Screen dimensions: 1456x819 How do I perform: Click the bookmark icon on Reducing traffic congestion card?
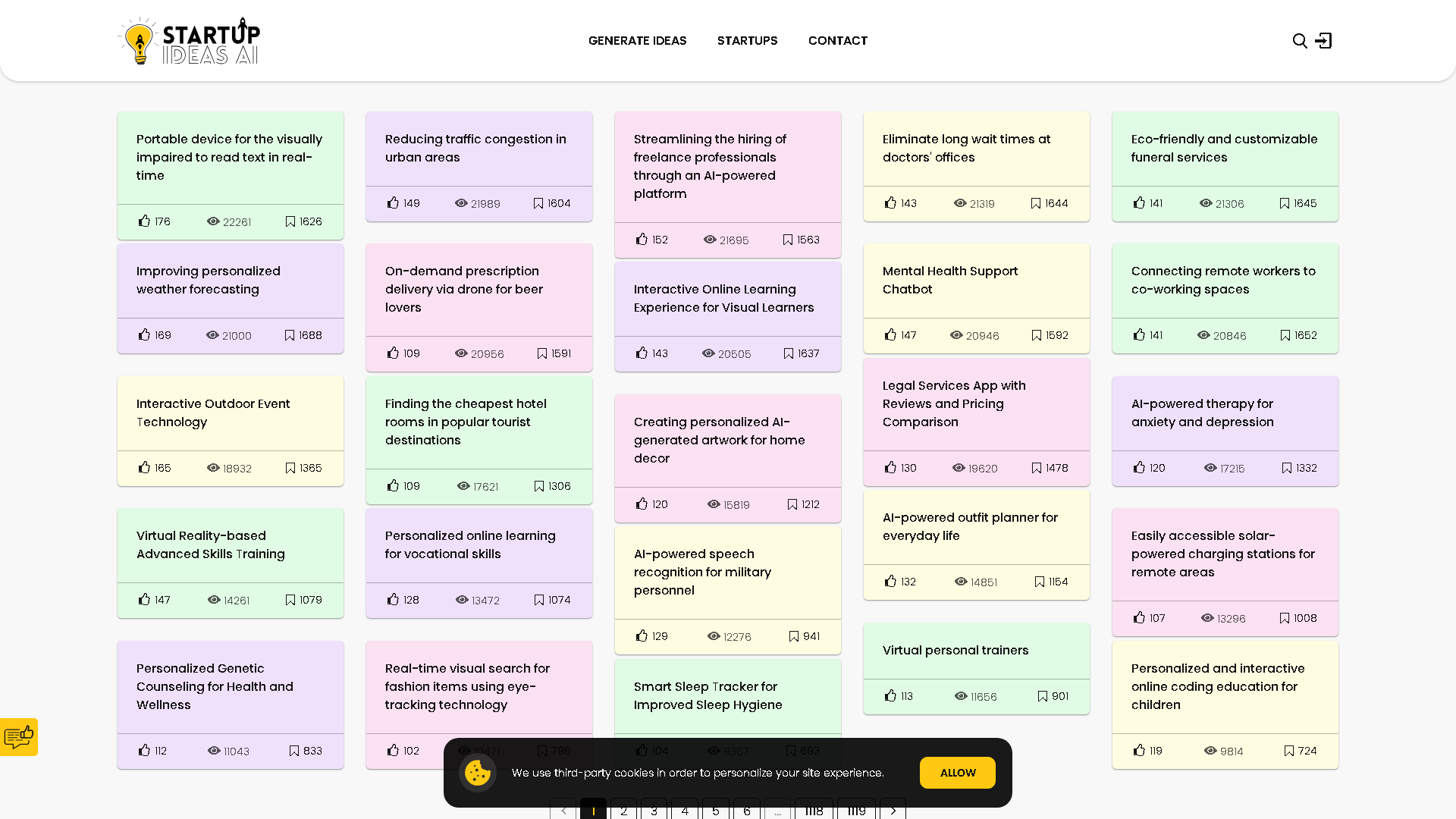coord(538,202)
